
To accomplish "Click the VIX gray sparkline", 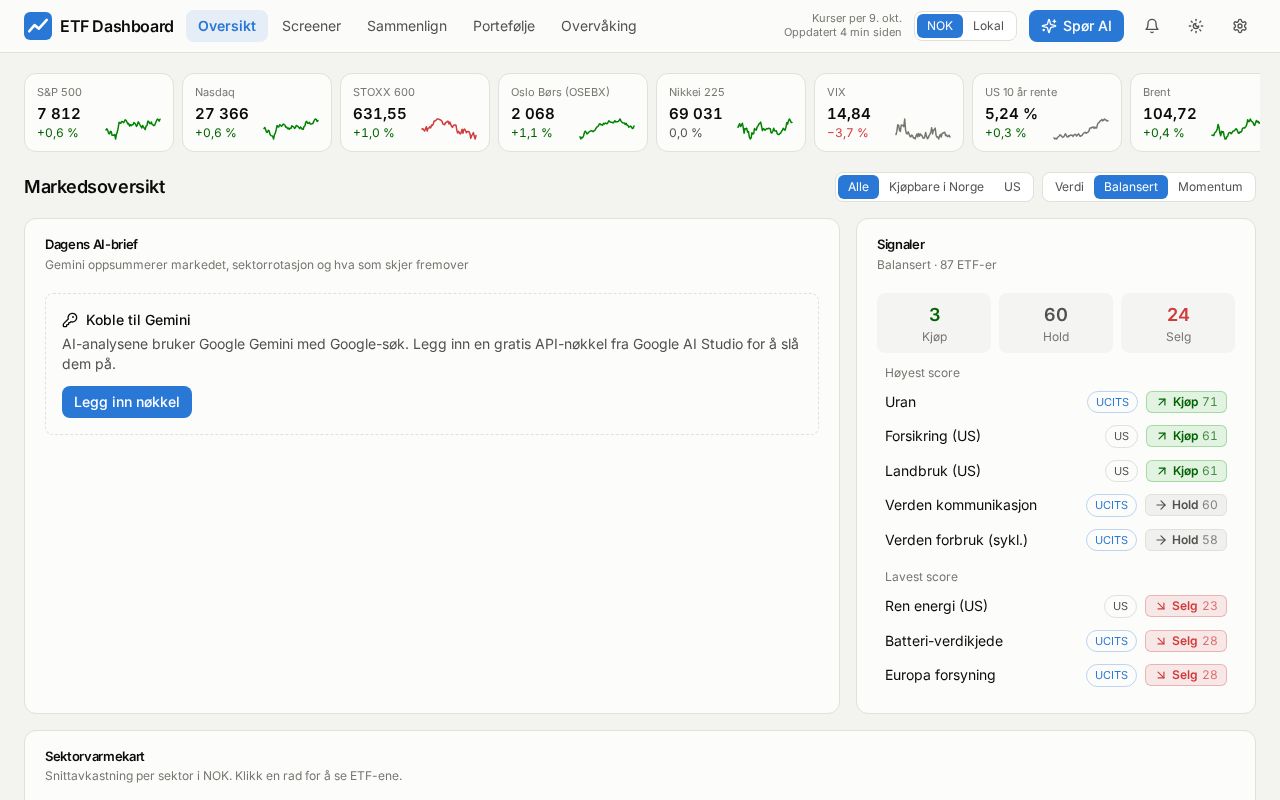I will (x=923, y=128).
